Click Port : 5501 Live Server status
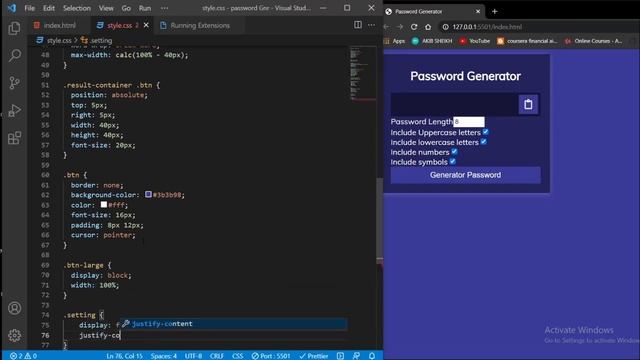The width and height of the screenshot is (640, 360). pos(271,356)
